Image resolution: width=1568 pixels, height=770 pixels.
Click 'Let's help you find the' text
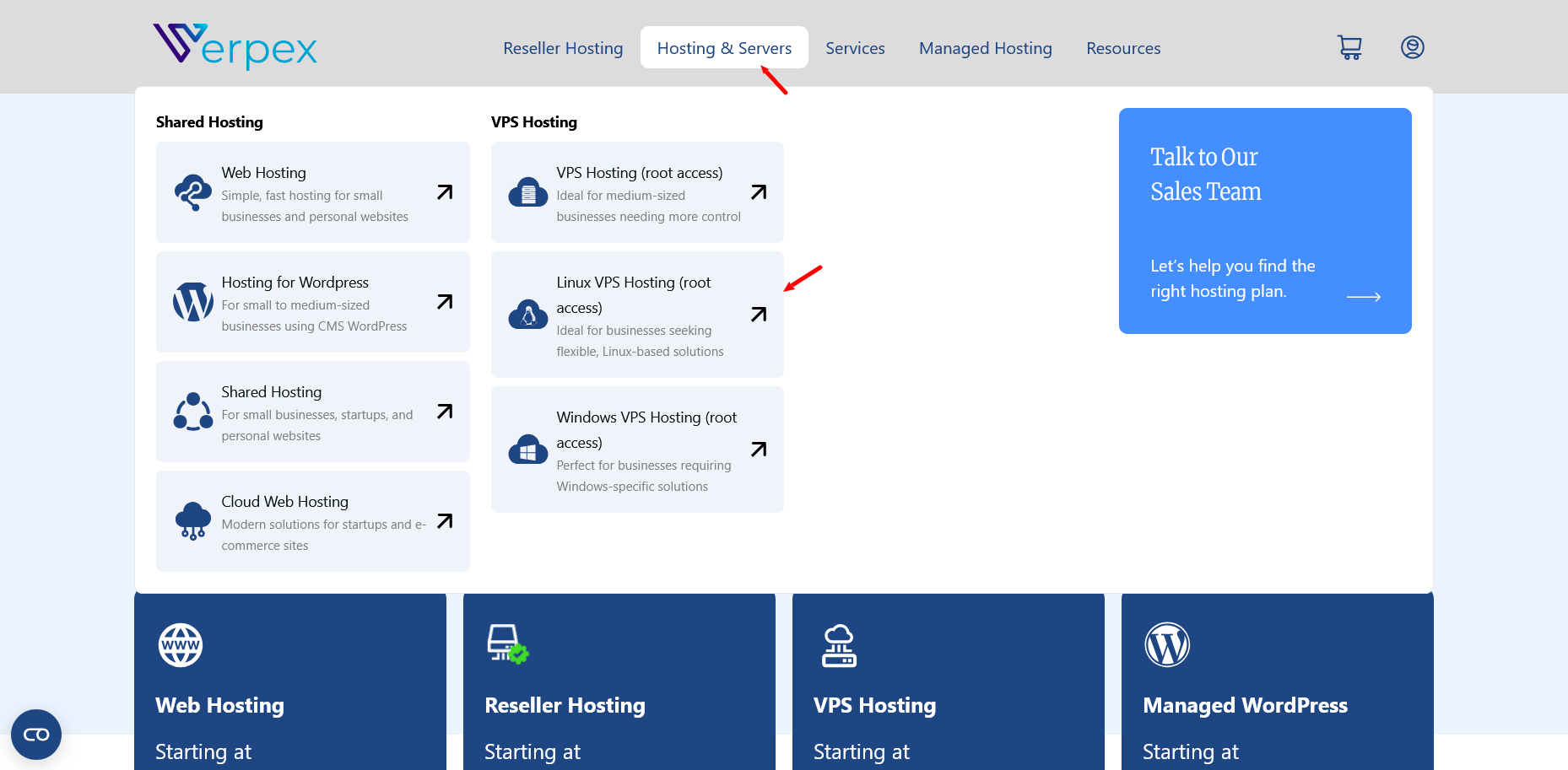pyautogui.click(x=1233, y=266)
